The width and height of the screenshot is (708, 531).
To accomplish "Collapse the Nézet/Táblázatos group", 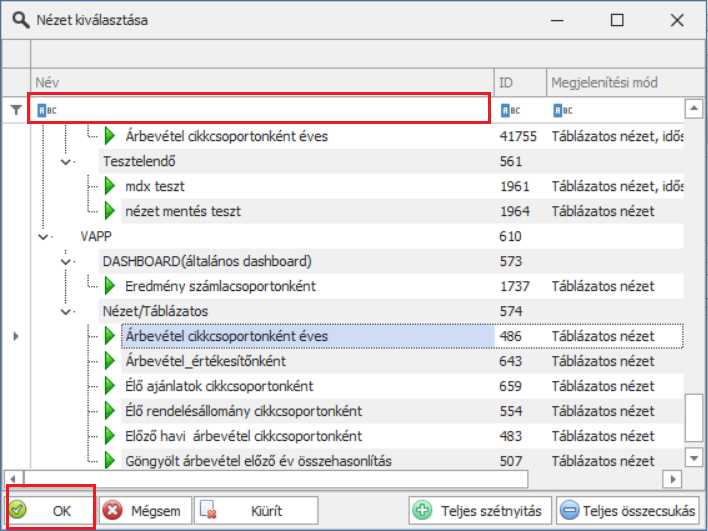I will tap(66, 311).
